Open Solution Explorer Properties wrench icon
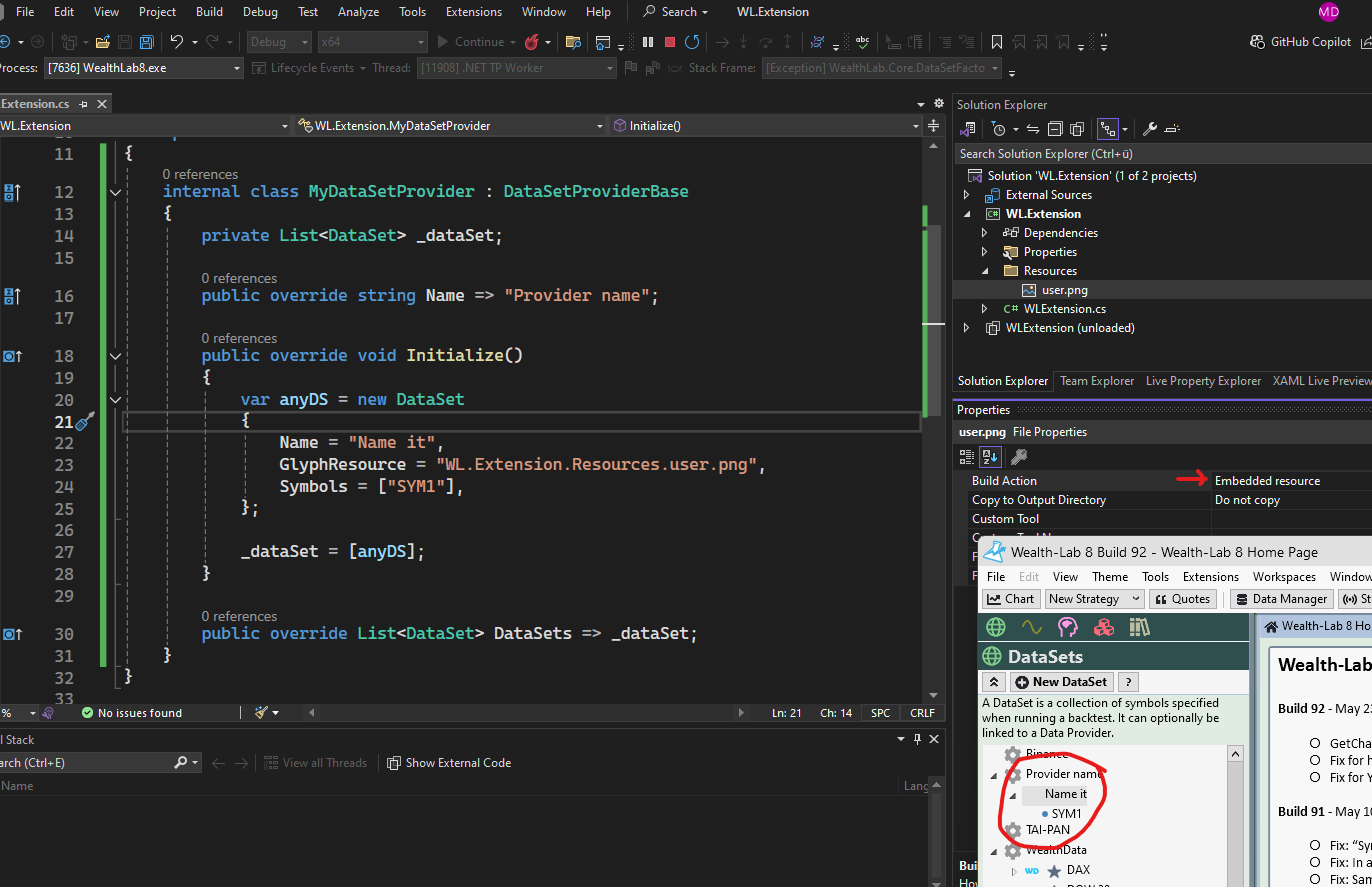Image resolution: width=1372 pixels, height=887 pixels. 1150,129
